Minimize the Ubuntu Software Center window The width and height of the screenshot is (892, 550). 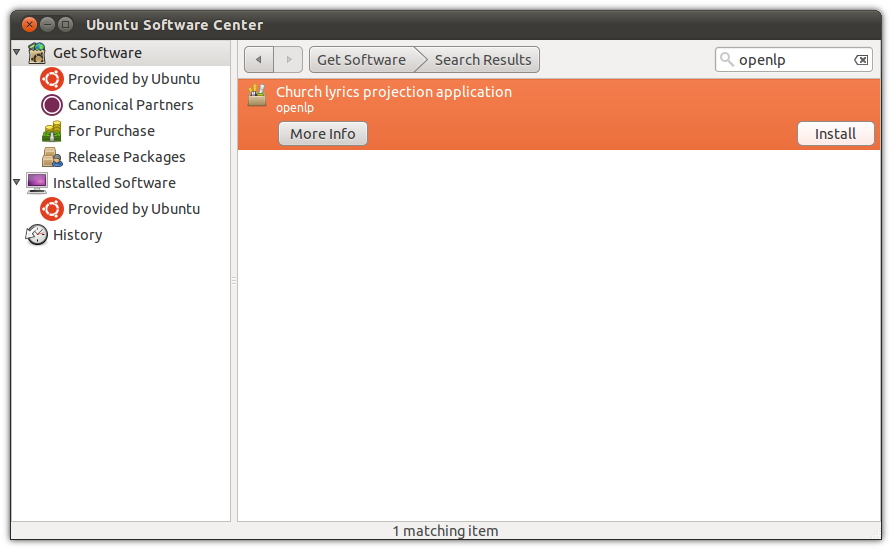tap(48, 24)
